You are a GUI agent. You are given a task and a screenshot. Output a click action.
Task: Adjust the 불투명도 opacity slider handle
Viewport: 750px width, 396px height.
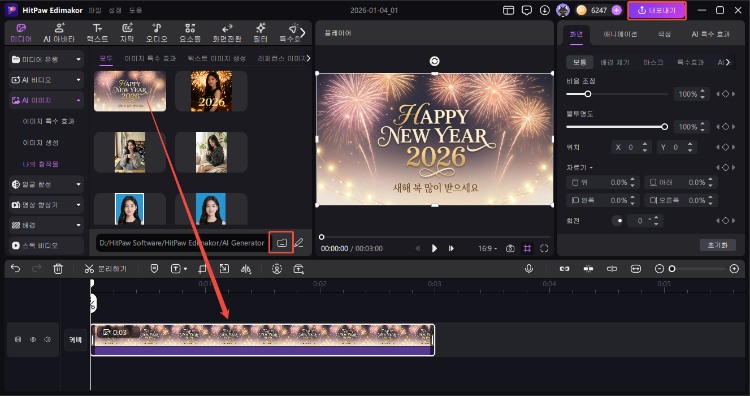coord(664,127)
